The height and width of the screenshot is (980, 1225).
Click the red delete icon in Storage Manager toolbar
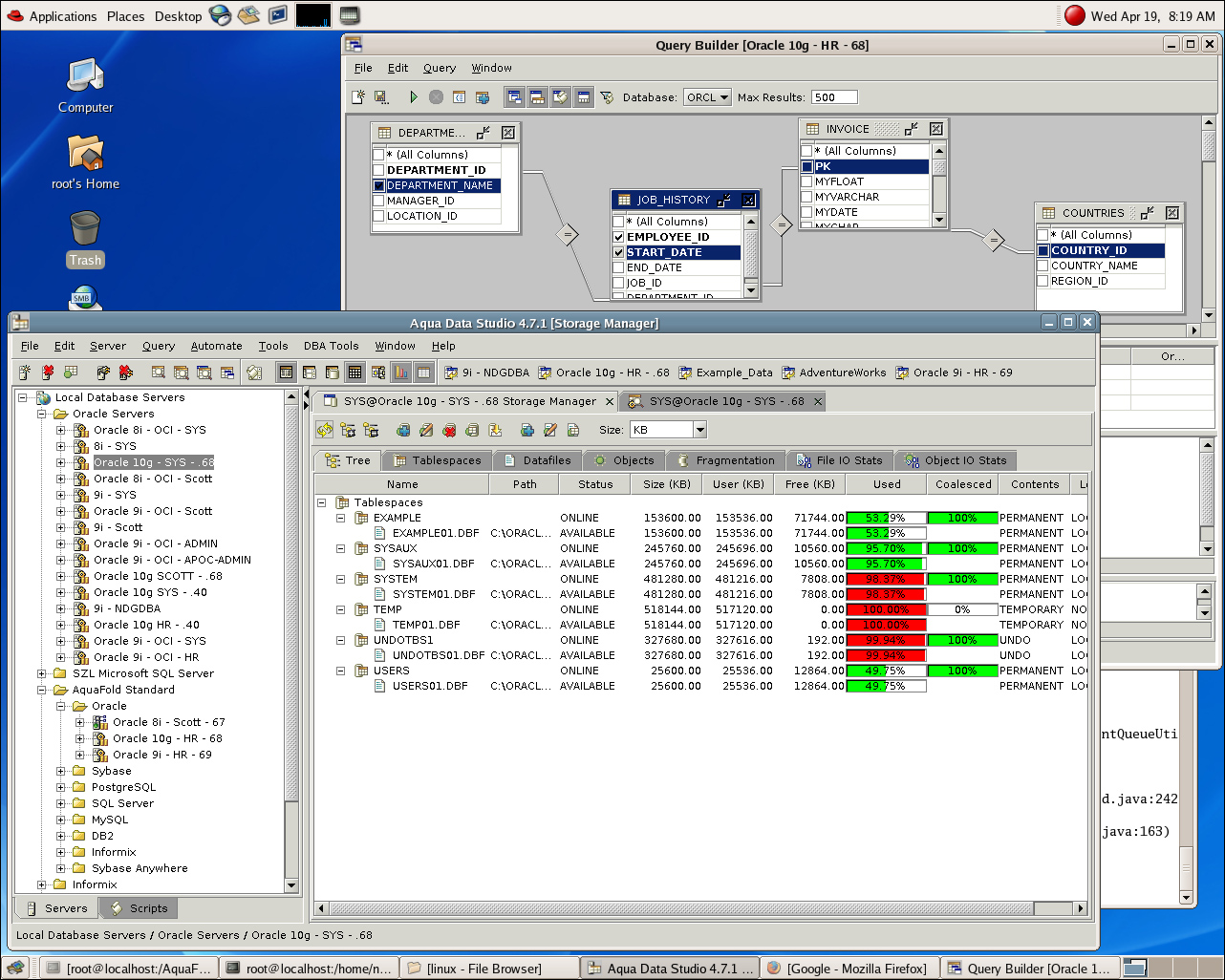[x=449, y=430]
